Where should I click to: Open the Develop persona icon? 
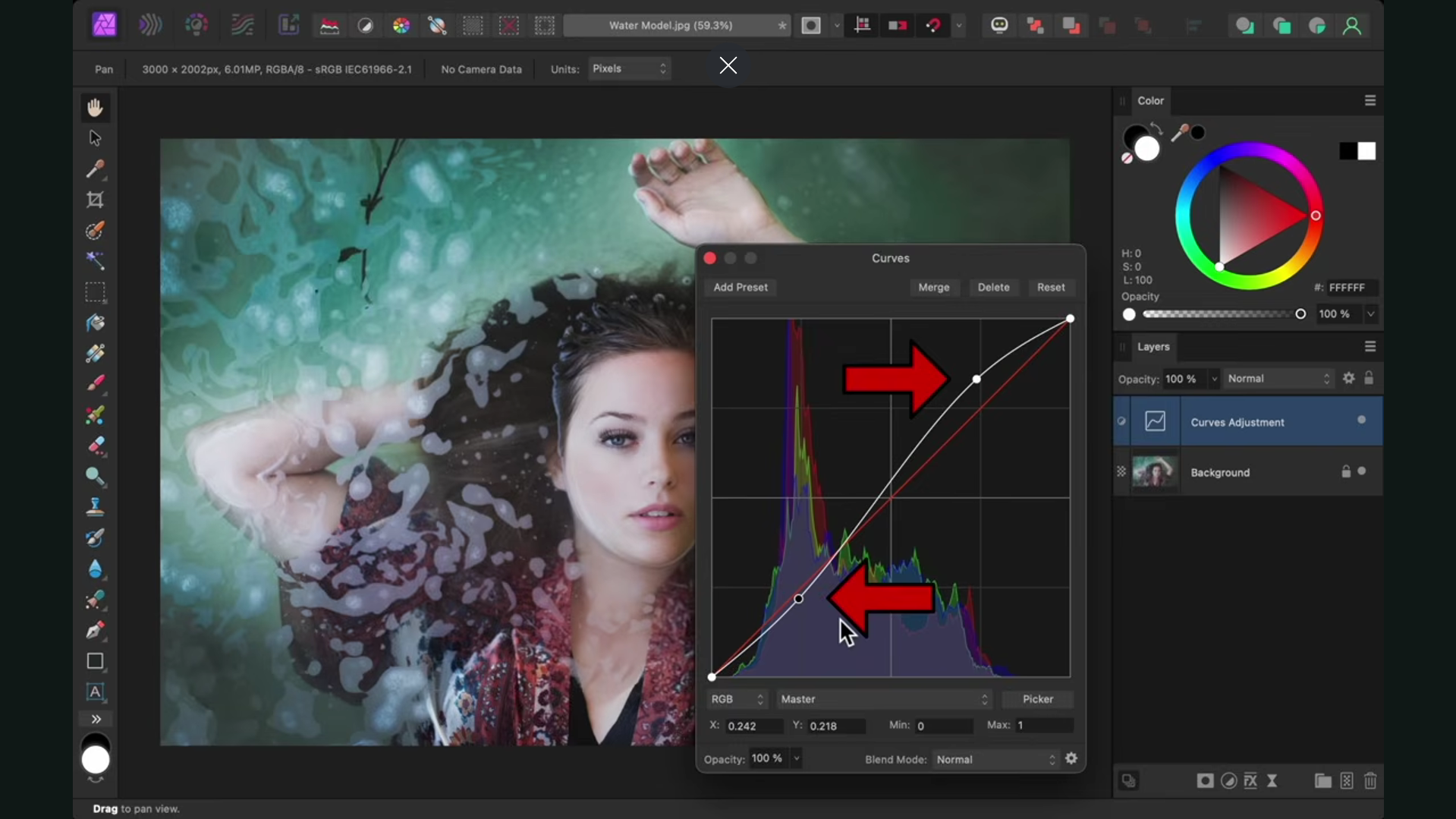tap(197, 25)
